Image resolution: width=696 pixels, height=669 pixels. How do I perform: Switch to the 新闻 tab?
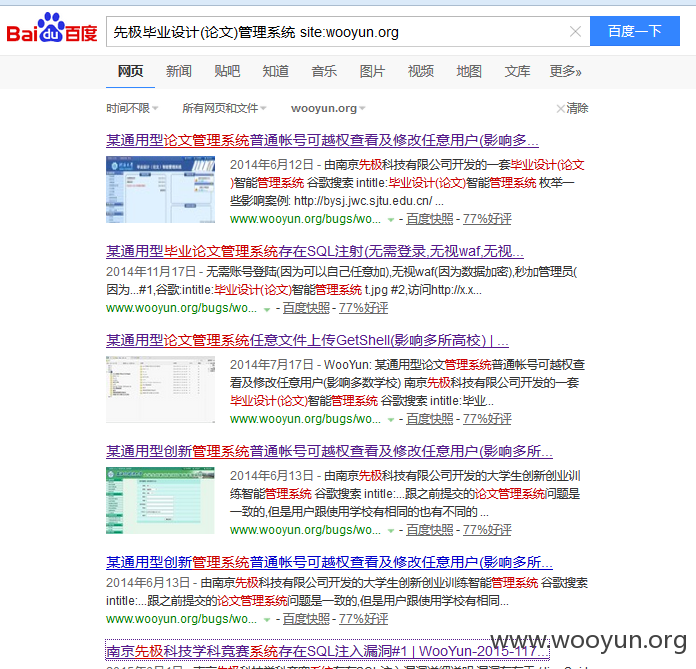click(x=178, y=71)
